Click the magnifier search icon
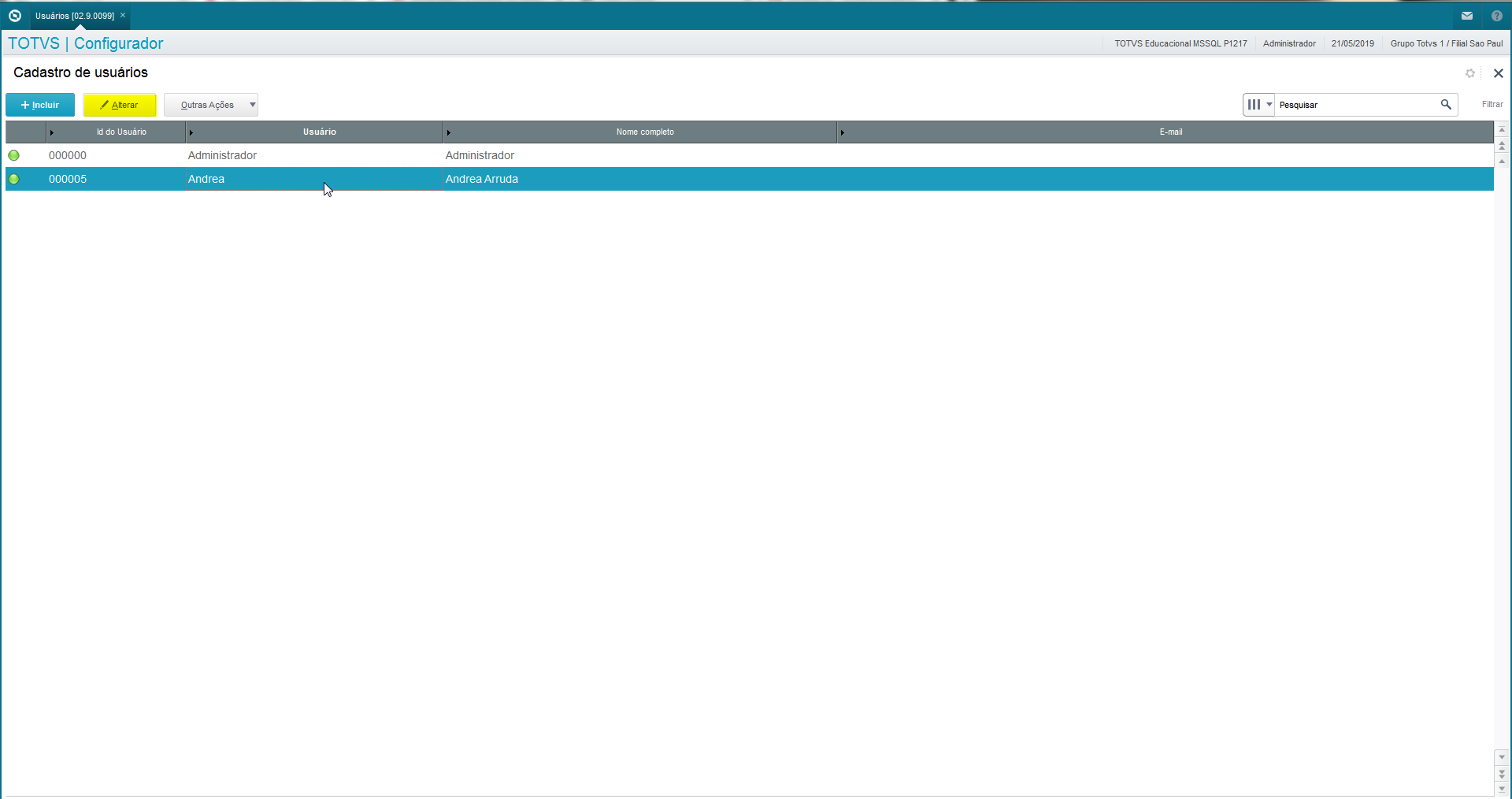Viewport: 1512px width, 799px height. click(x=1446, y=104)
